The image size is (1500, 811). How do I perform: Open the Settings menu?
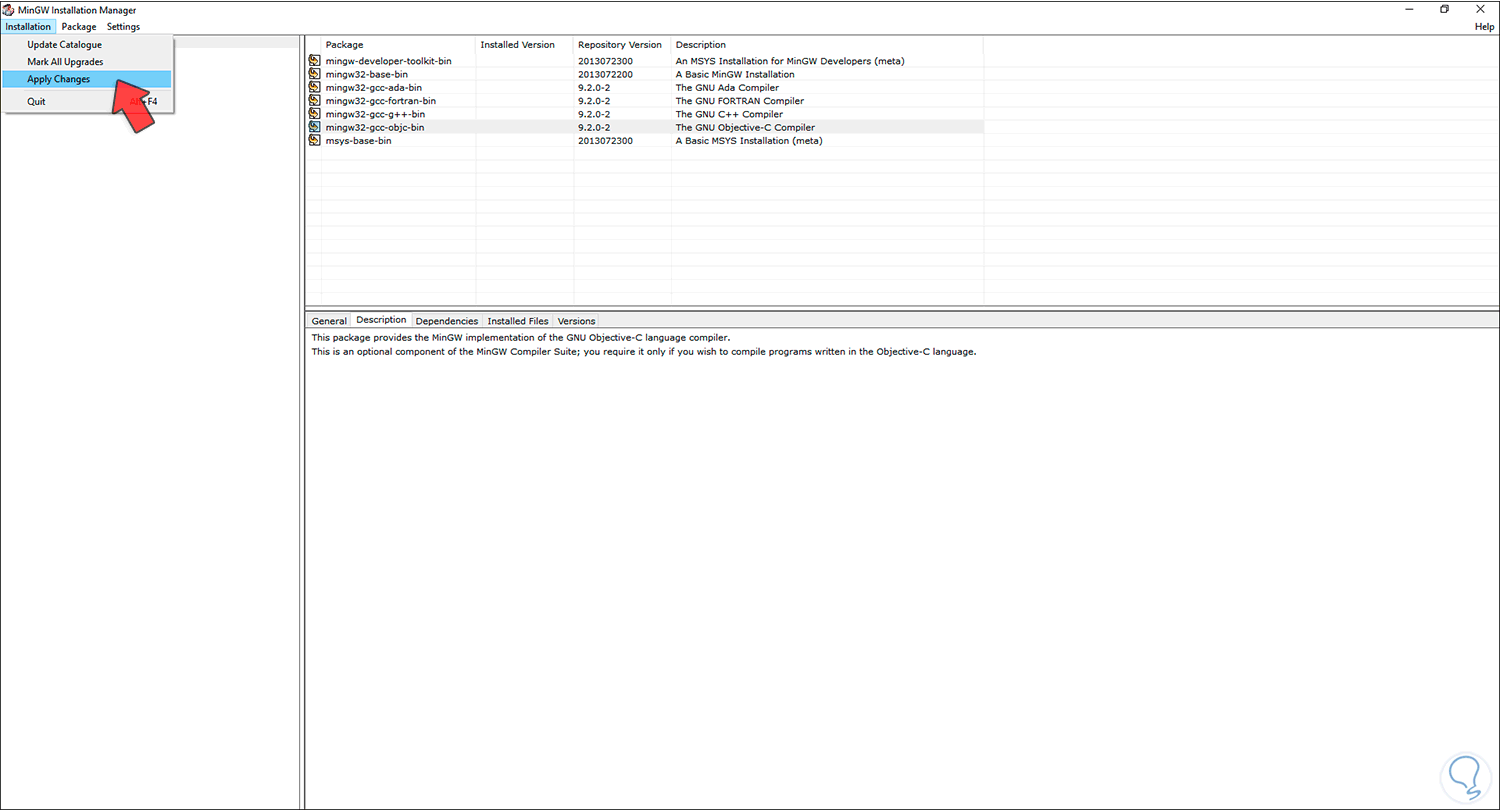coord(124,26)
